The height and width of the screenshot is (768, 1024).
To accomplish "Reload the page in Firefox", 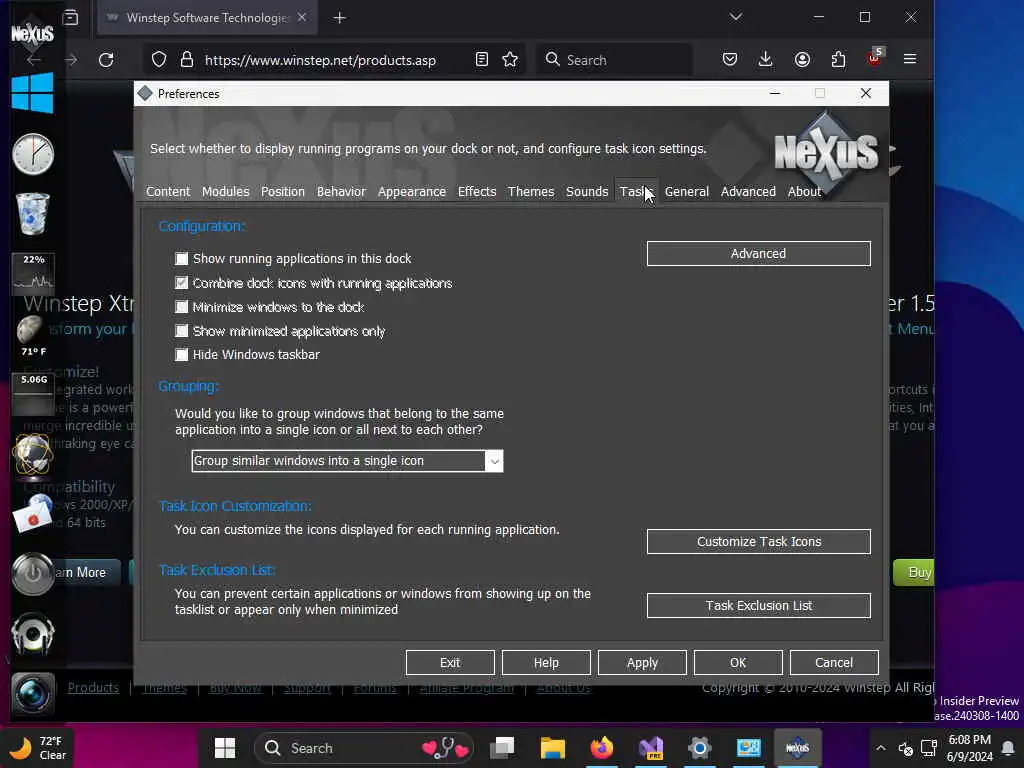I will click(x=106, y=60).
